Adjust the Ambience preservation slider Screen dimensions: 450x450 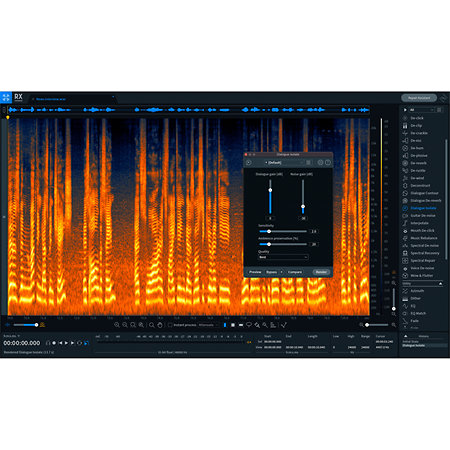point(283,244)
